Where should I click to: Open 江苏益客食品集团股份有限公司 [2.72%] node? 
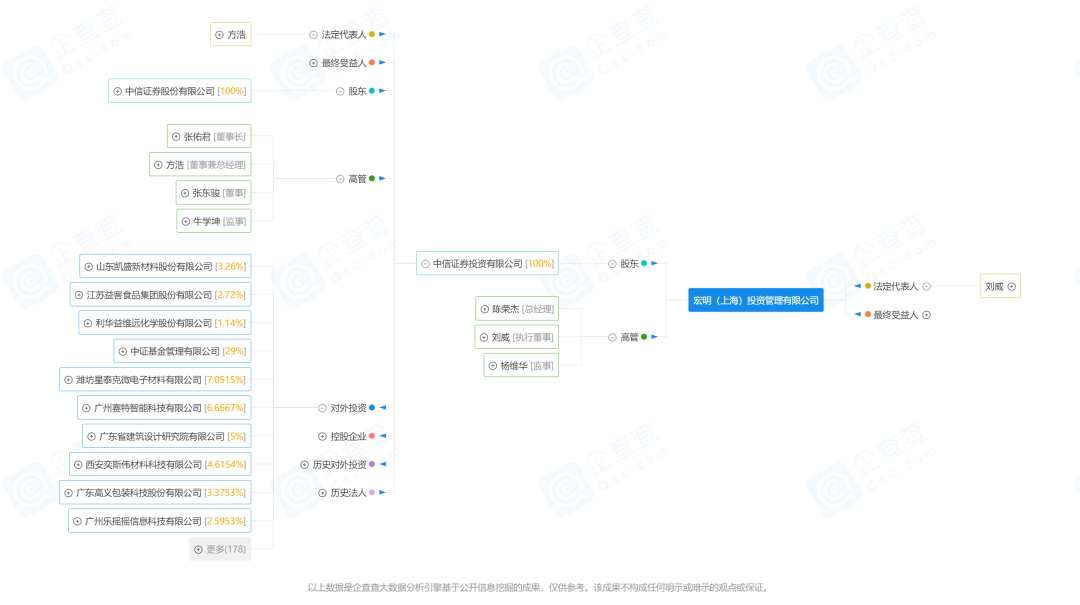160,294
